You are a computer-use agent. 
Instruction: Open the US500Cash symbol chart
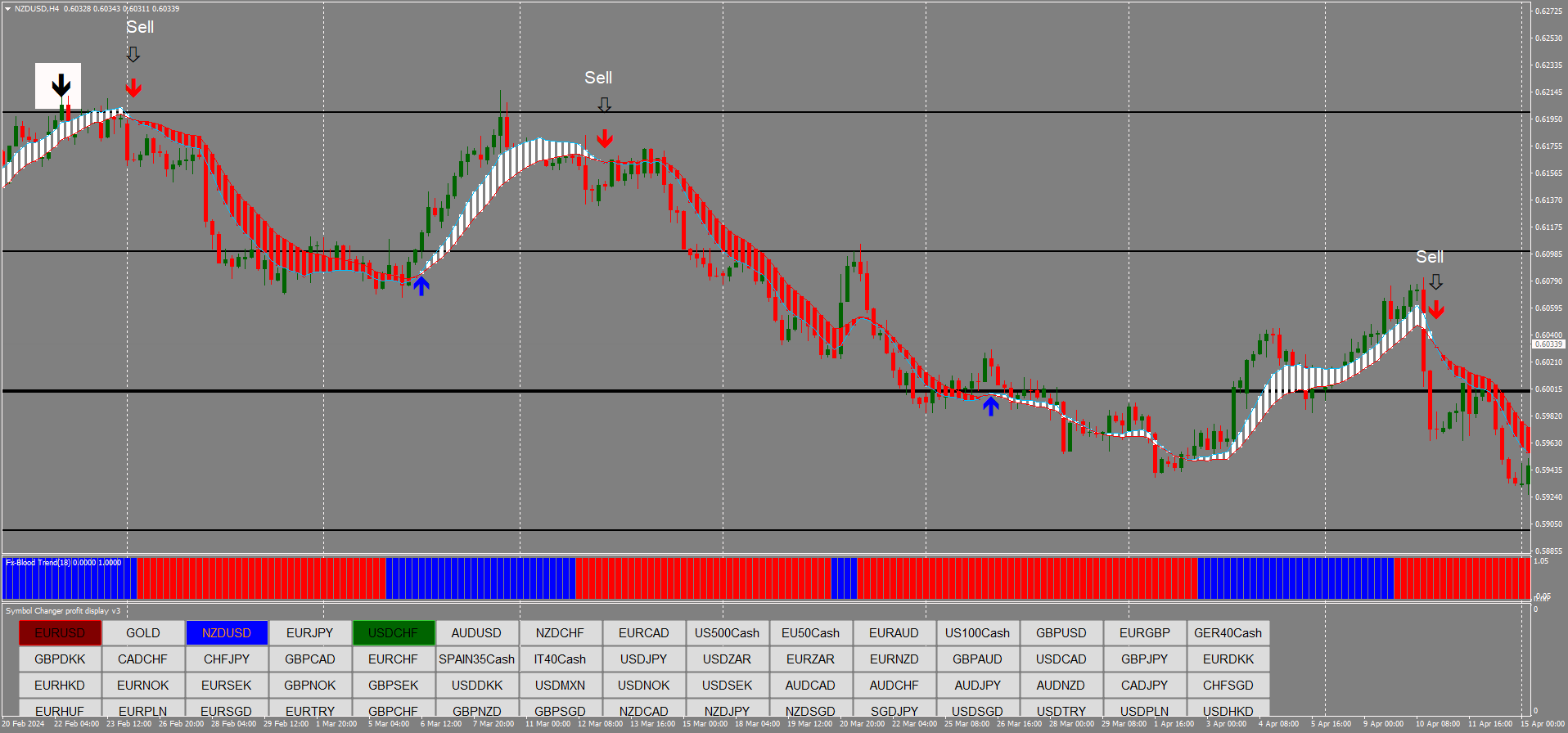[727, 633]
